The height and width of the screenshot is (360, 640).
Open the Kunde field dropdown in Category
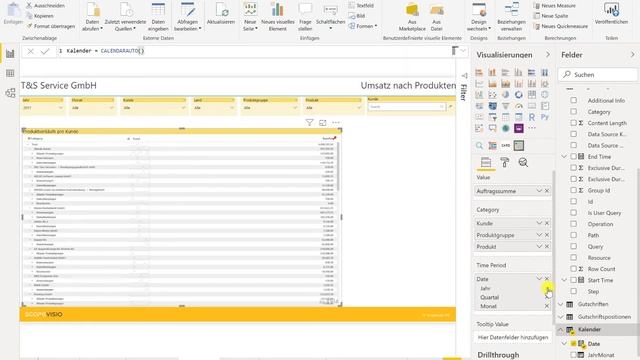coord(539,223)
